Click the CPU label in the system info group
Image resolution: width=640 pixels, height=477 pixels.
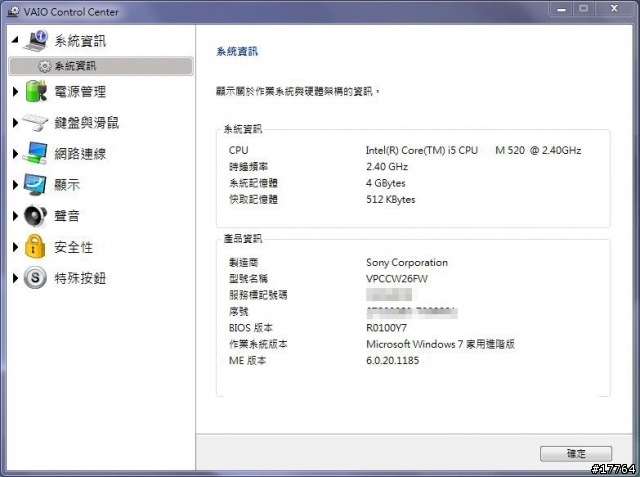point(238,150)
